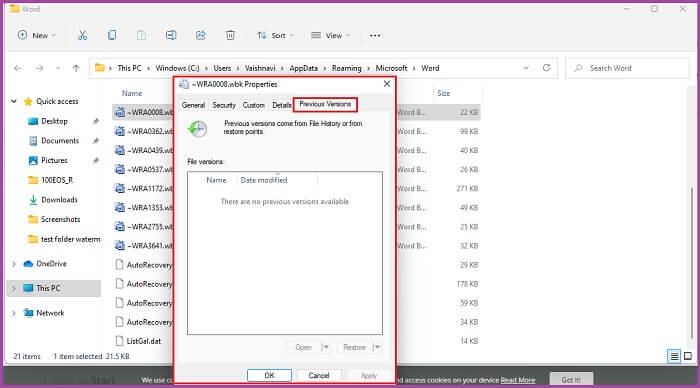Switch to the General tab
The height and width of the screenshot is (388, 700).
tap(193, 105)
